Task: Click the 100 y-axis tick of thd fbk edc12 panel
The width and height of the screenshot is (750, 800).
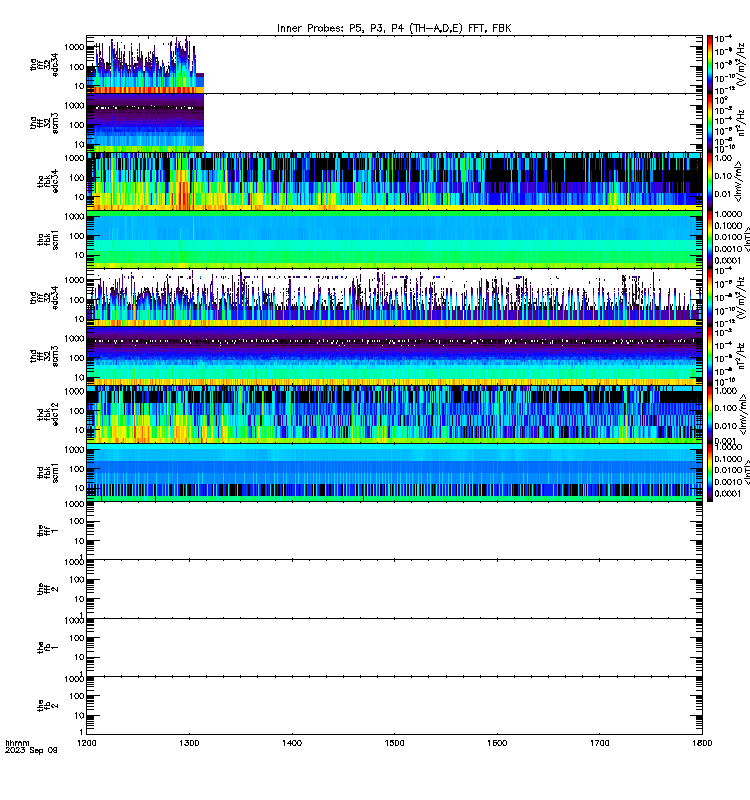Action: pos(76,411)
